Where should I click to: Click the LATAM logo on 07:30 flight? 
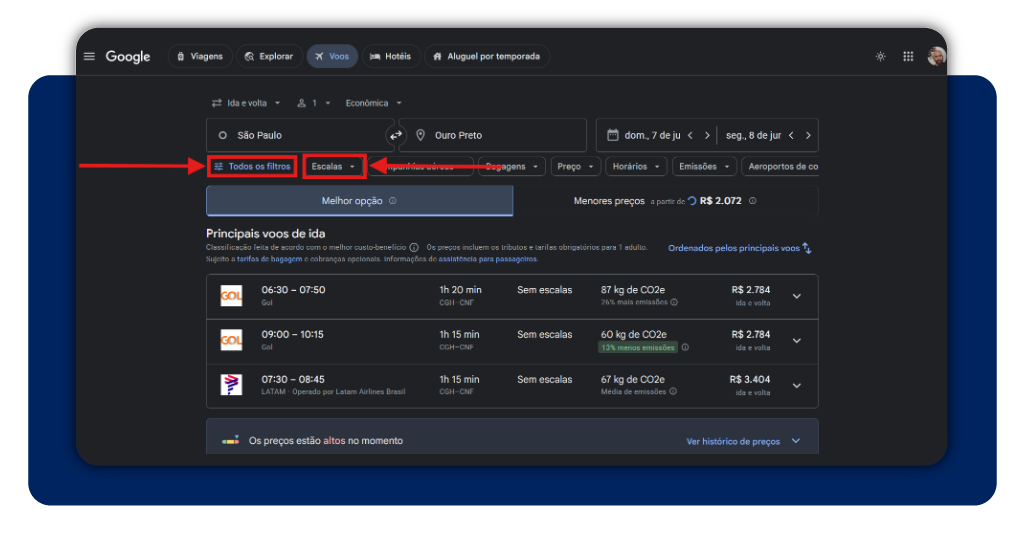click(x=231, y=385)
